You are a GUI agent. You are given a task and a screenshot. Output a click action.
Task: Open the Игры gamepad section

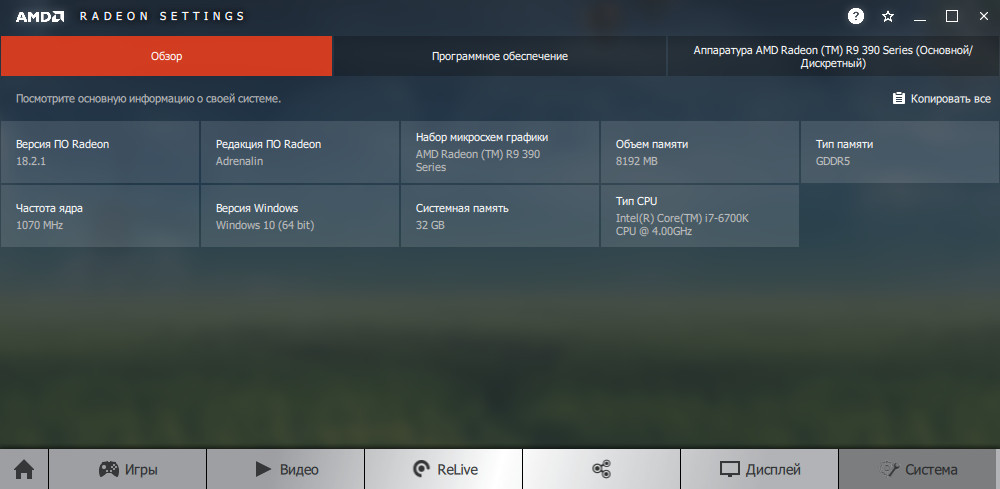[x=128, y=469]
